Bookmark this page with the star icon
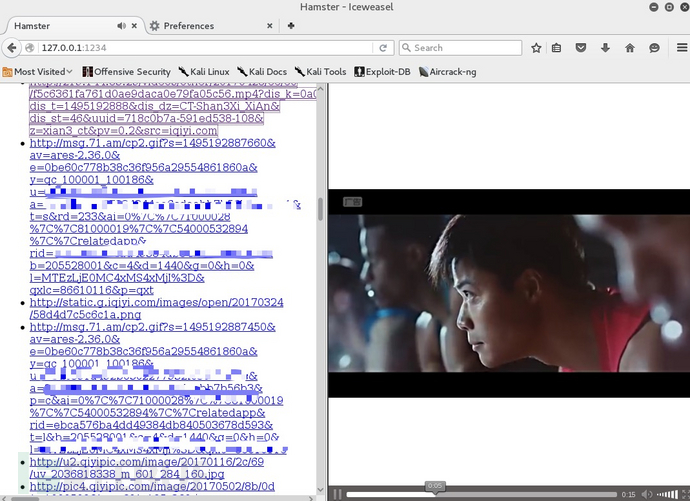 tap(536, 48)
